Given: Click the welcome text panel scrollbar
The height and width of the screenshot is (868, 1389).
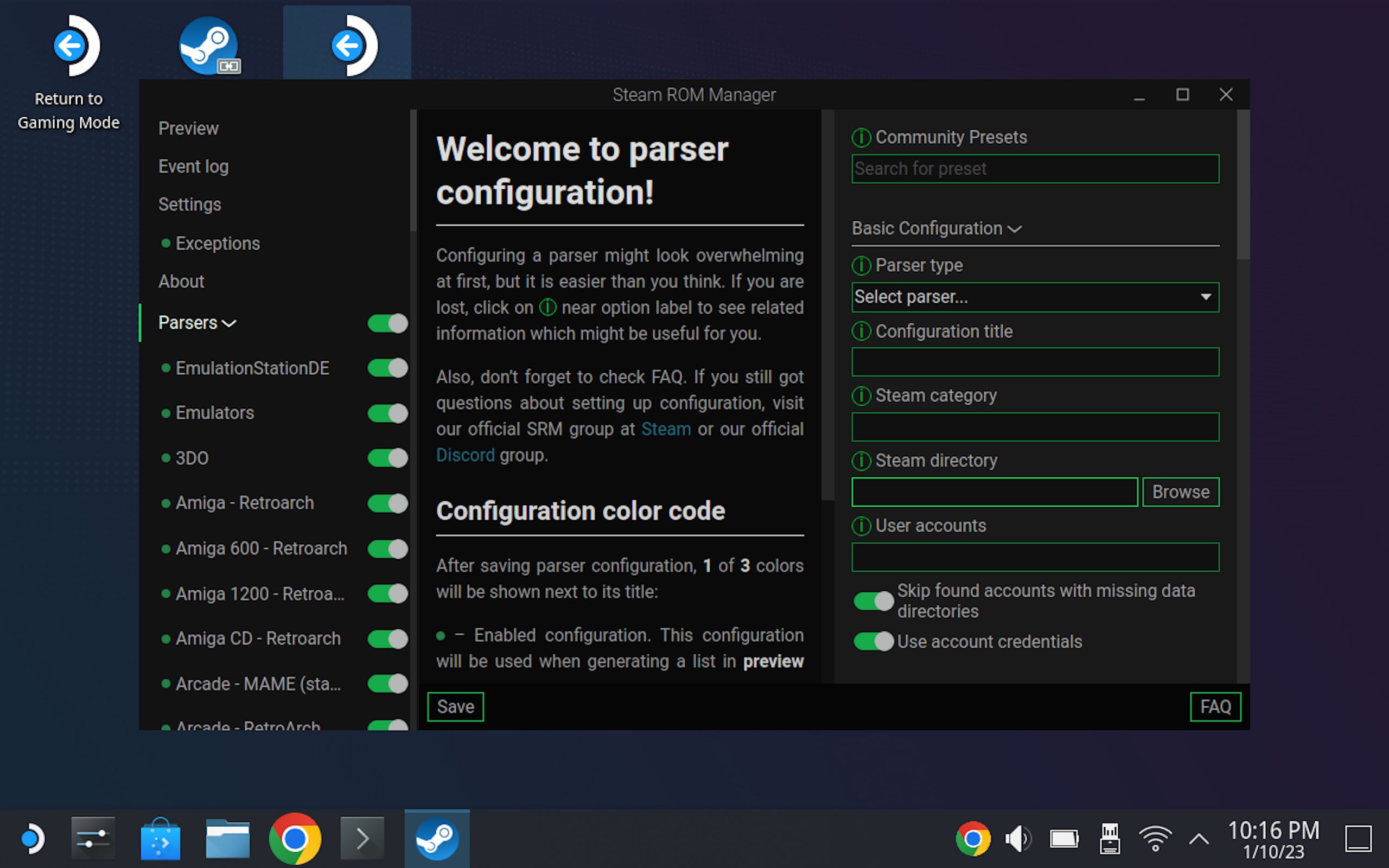Looking at the screenshot, I should (827, 304).
